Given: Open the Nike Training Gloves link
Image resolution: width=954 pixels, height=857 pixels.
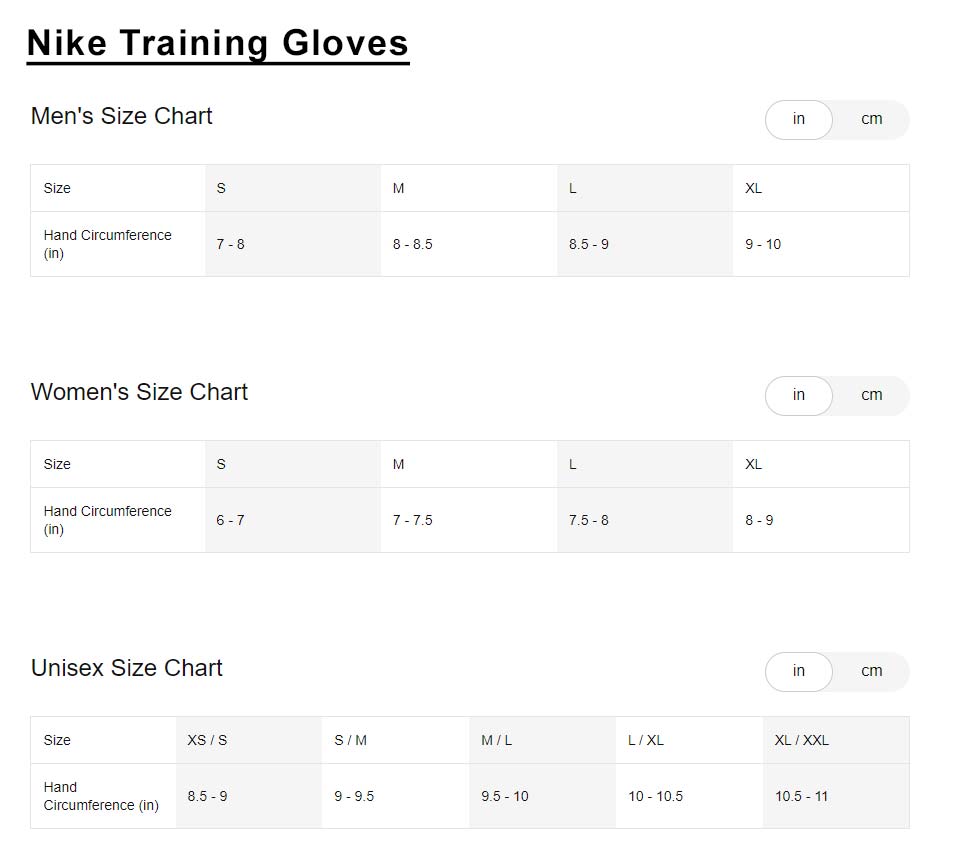Looking at the screenshot, I should coord(218,42).
